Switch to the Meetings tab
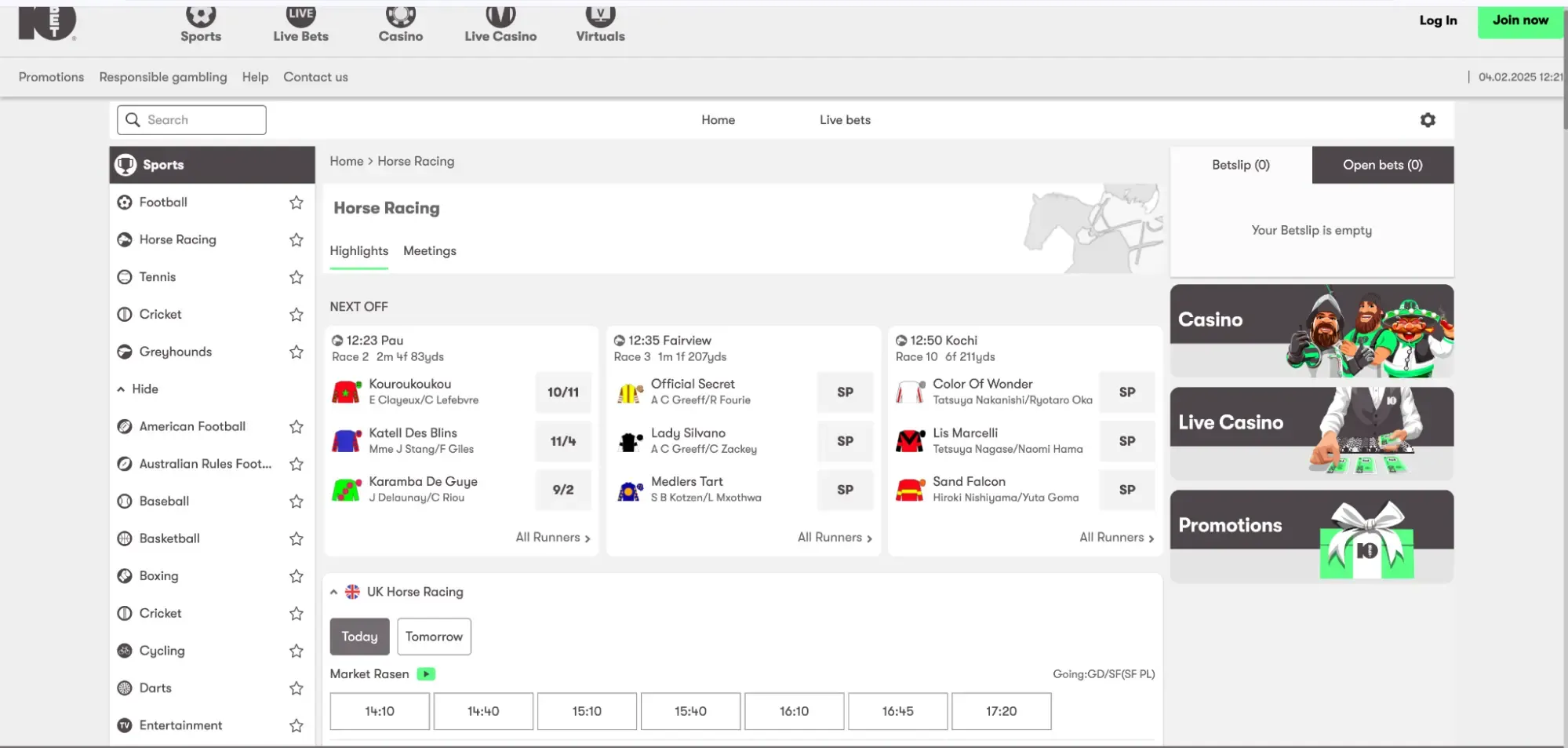This screenshot has height=748, width=1568. [x=430, y=251]
